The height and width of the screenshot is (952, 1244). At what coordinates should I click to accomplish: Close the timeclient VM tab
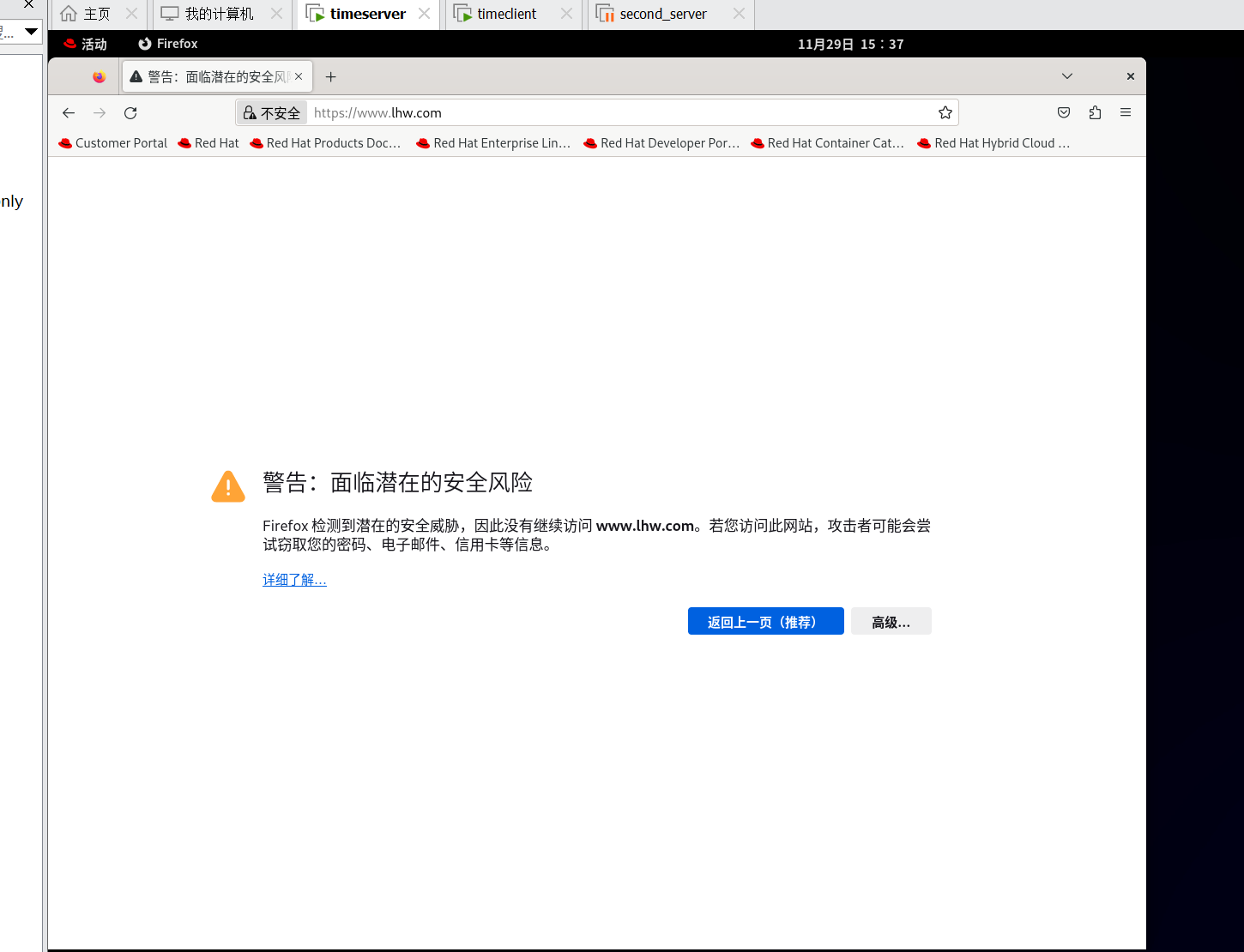[x=566, y=14]
